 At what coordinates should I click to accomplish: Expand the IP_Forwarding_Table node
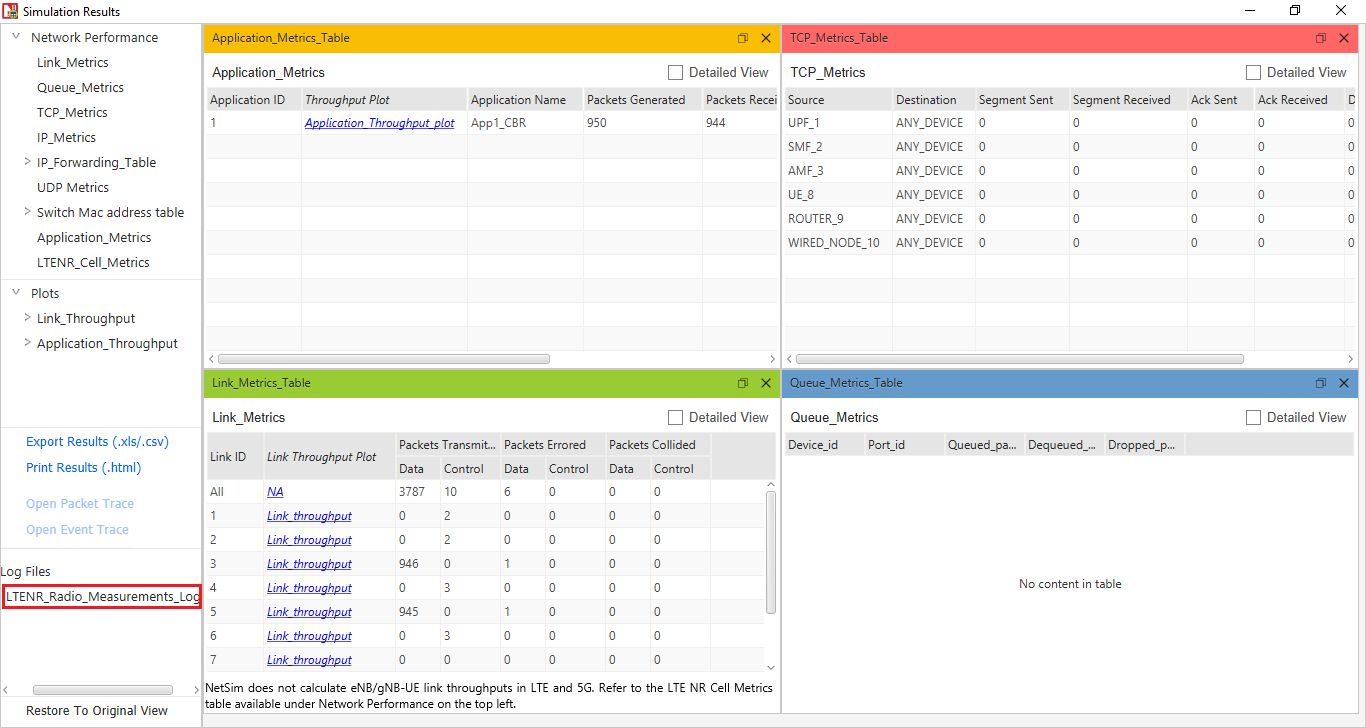27,161
